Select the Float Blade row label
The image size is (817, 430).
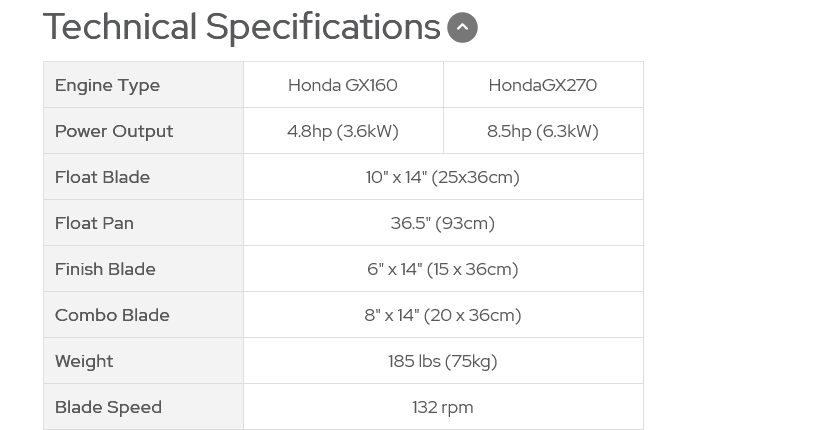pyautogui.click(x=102, y=177)
